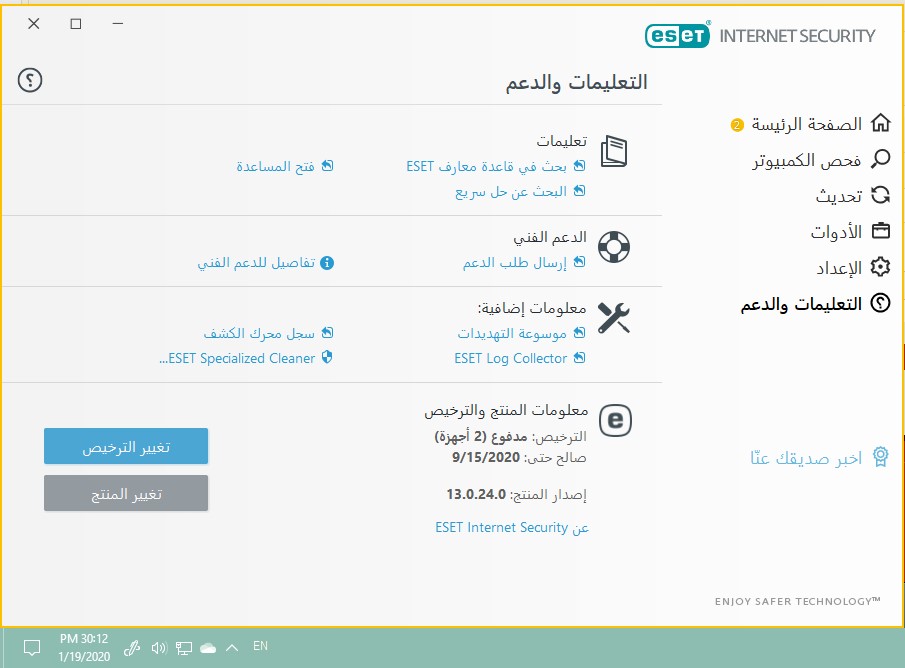Click the Setup gear icon
This screenshot has height=668, width=905.
tap(881, 267)
